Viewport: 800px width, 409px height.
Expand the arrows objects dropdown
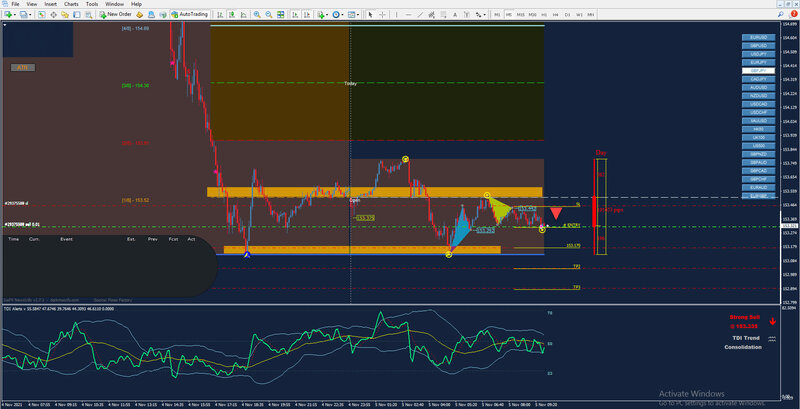[484, 15]
